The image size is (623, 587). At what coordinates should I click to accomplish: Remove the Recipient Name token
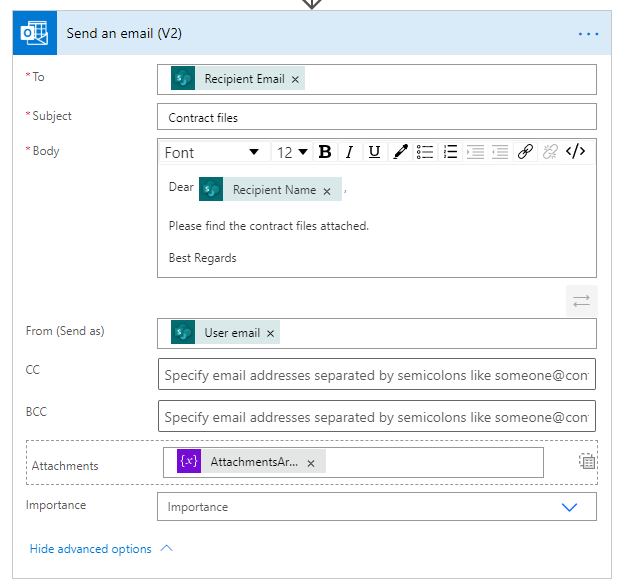pyautogui.click(x=327, y=191)
